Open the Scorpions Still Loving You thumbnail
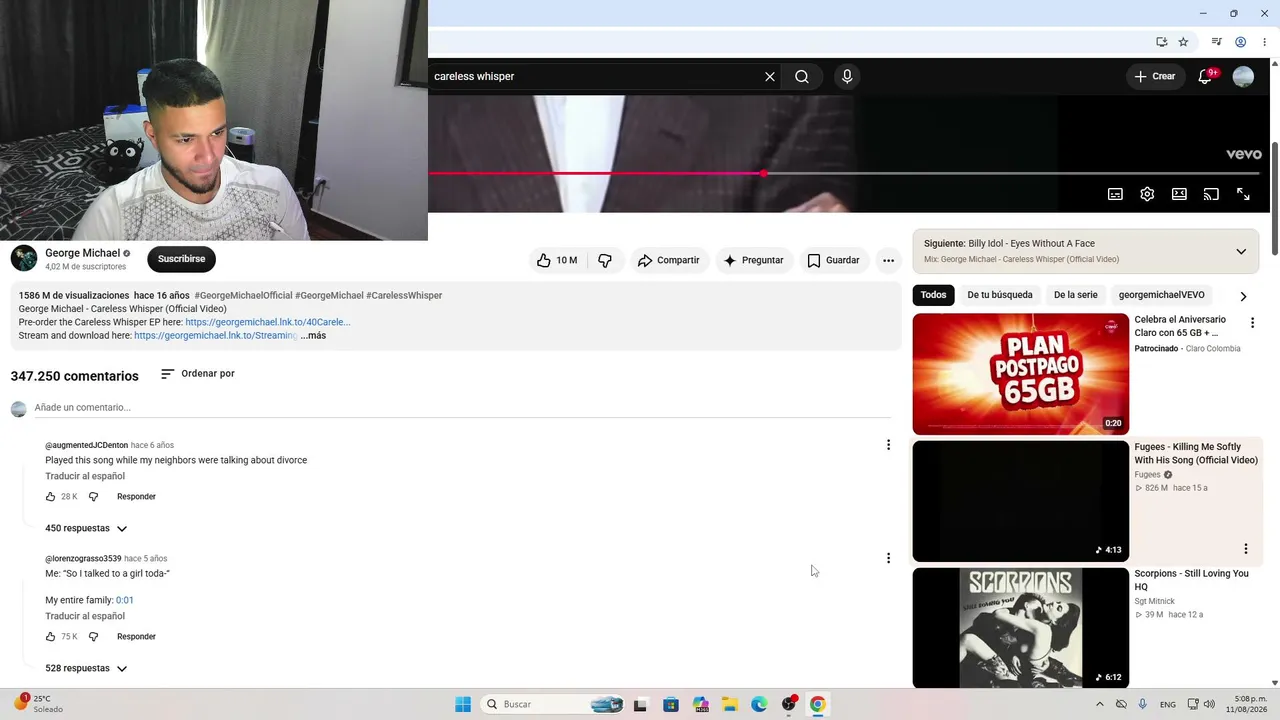This screenshot has height=720, width=1280. (1020, 628)
